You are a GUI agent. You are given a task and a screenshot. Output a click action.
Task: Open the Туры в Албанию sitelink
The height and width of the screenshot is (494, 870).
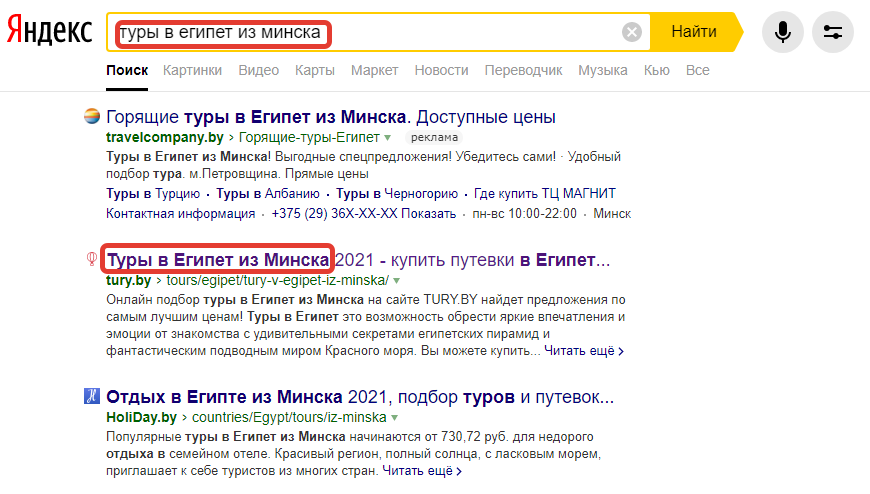tap(268, 194)
